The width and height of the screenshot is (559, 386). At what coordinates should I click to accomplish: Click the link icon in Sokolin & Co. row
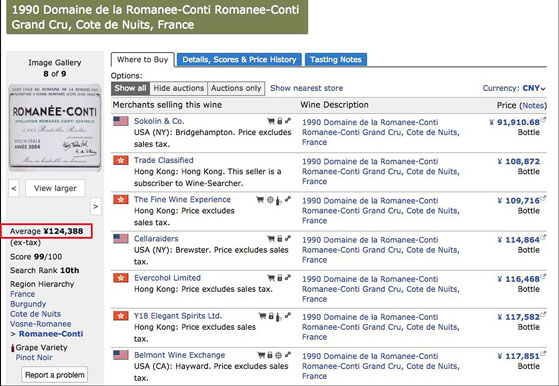click(288, 121)
